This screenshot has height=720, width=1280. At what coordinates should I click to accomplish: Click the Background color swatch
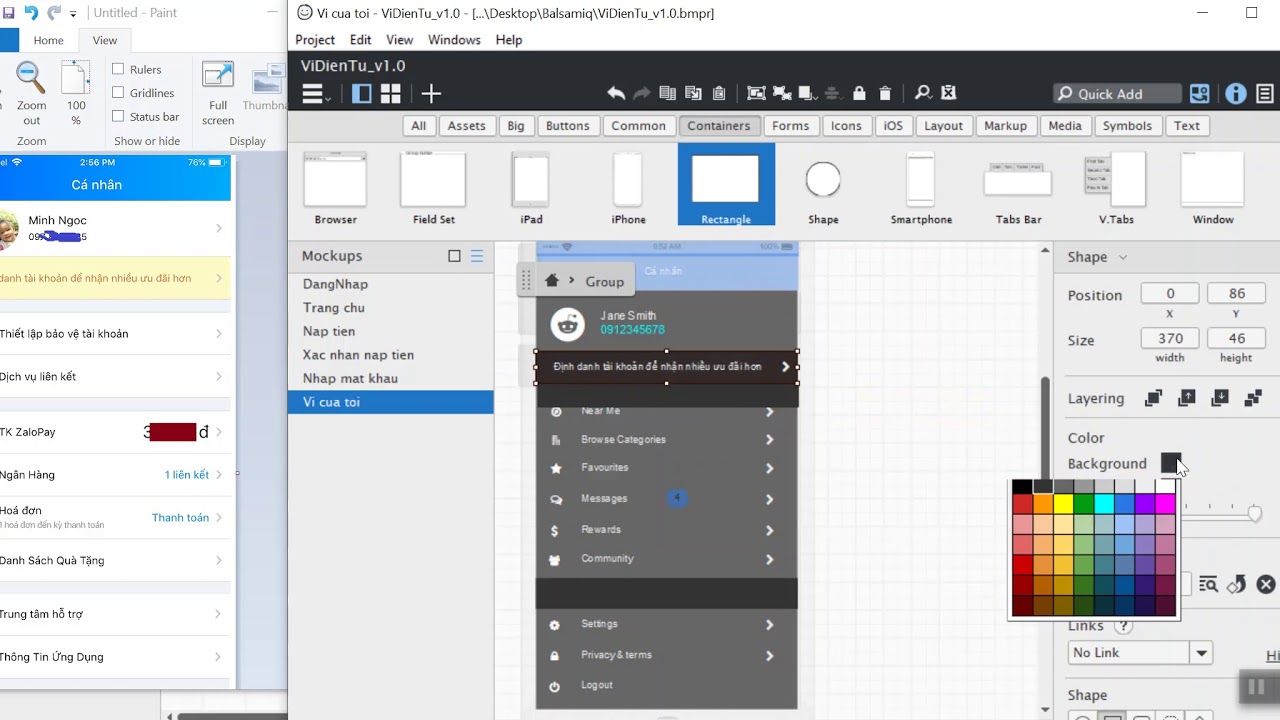click(x=1170, y=463)
